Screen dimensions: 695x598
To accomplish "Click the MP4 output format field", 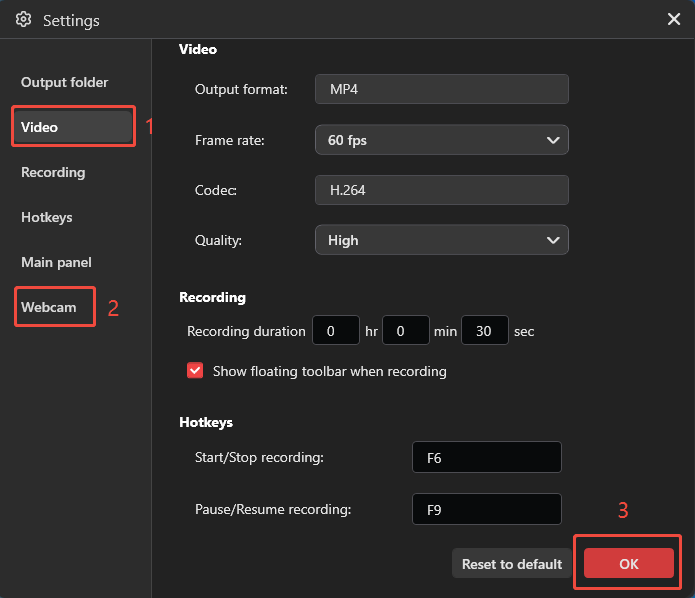I will pyautogui.click(x=441, y=89).
